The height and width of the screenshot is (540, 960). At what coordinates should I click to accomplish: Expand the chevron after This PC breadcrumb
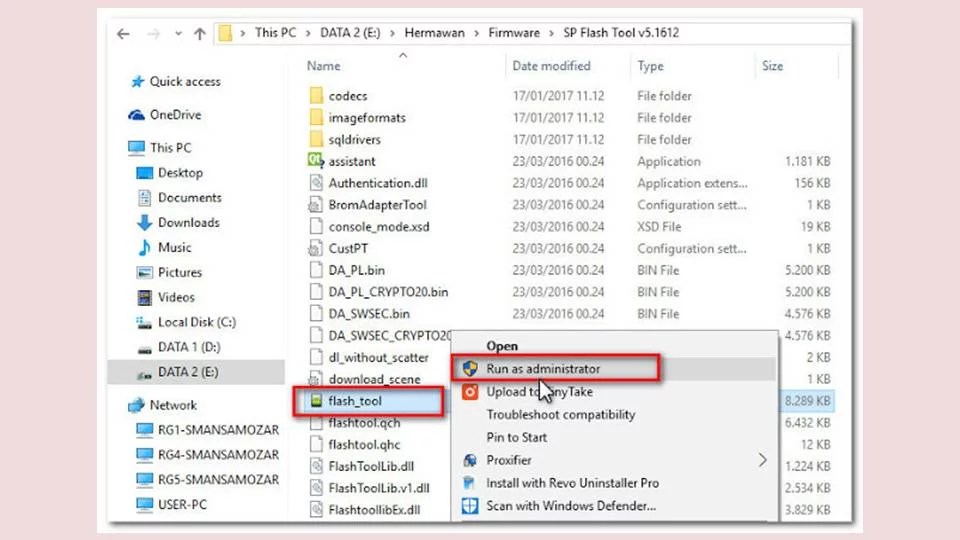tap(307, 33)
